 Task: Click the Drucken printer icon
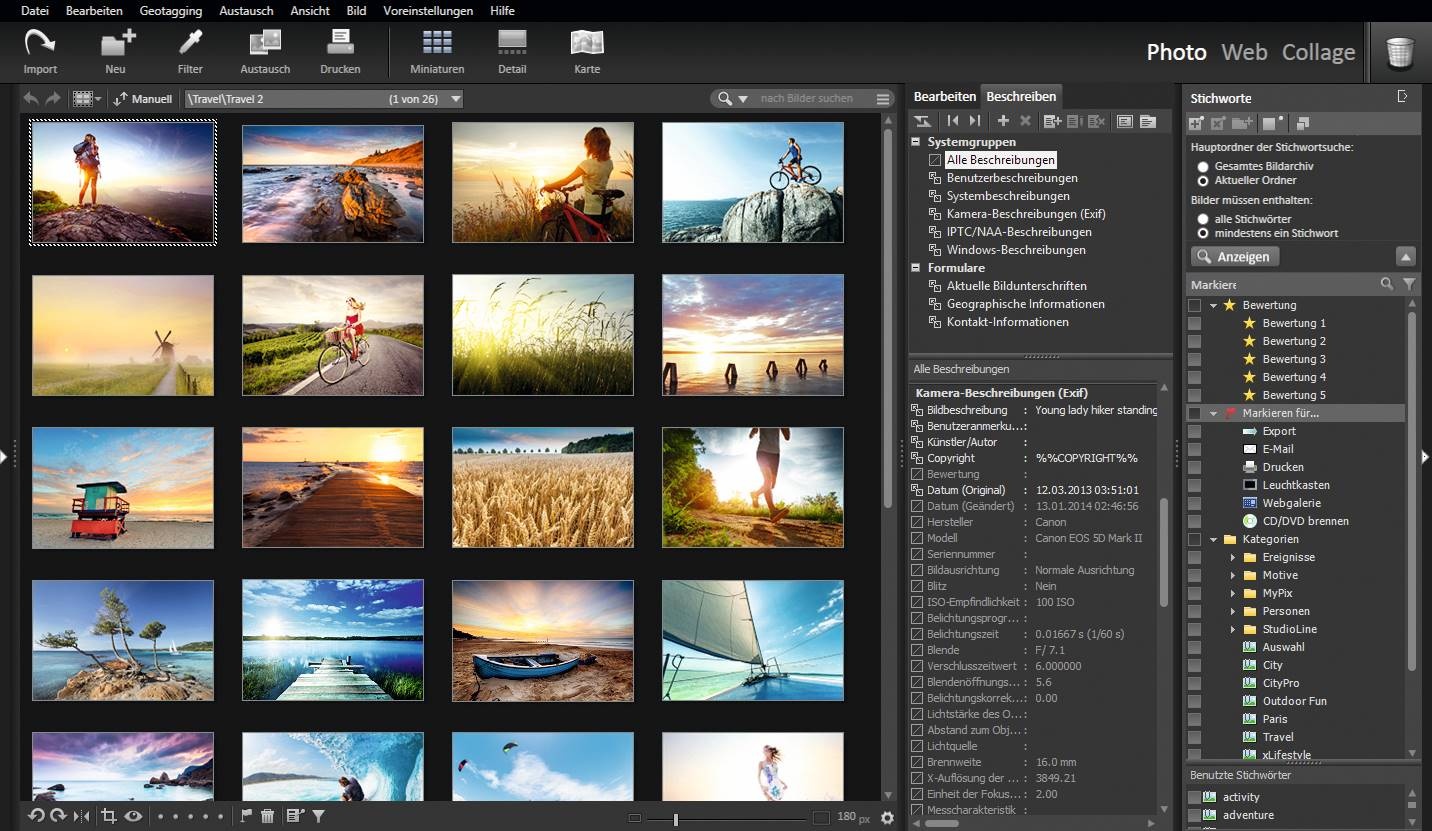[x=340, y=43]
